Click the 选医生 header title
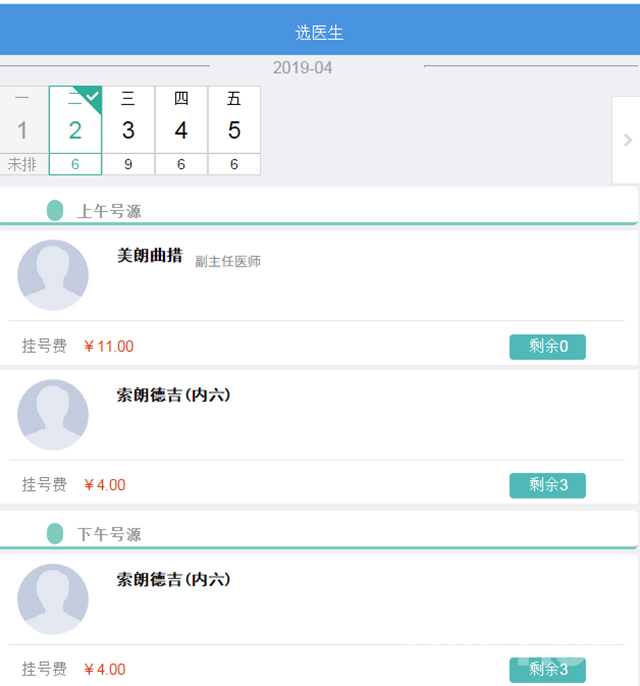Screen dimensions: 640x686 [x=319, y=33]
